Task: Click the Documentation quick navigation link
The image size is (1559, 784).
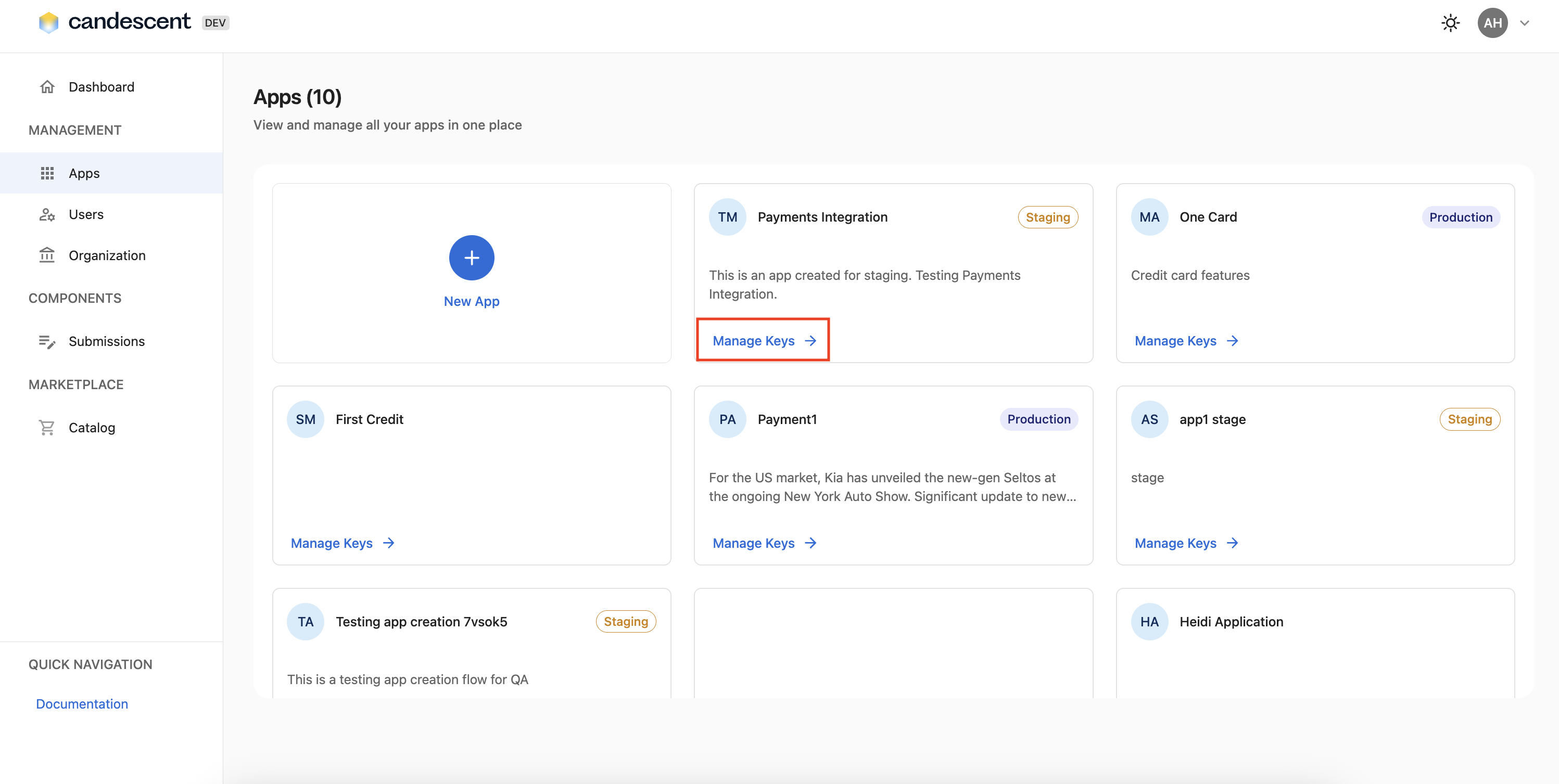Action: click(x=82, y=703)
